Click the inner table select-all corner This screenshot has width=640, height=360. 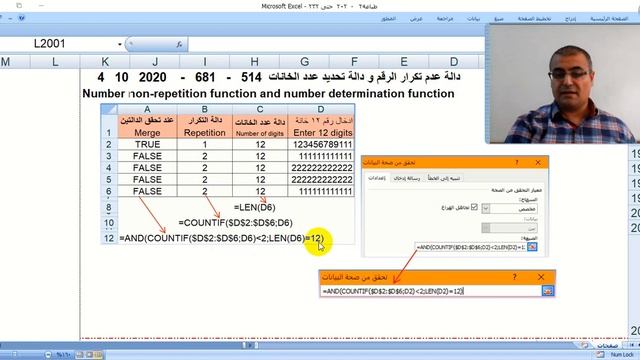109,109
